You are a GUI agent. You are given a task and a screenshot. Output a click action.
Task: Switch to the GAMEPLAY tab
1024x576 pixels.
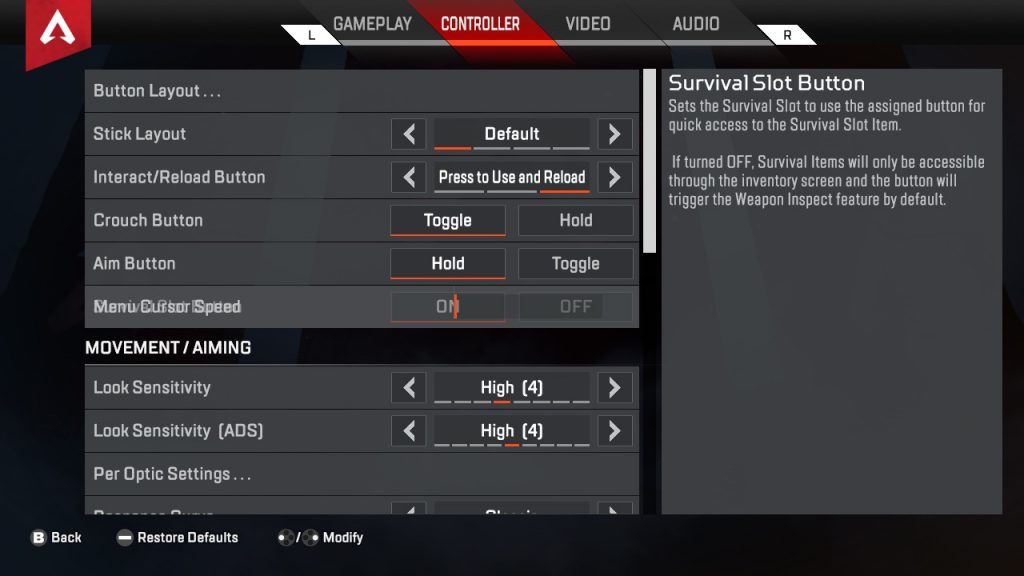coord(372,24)
